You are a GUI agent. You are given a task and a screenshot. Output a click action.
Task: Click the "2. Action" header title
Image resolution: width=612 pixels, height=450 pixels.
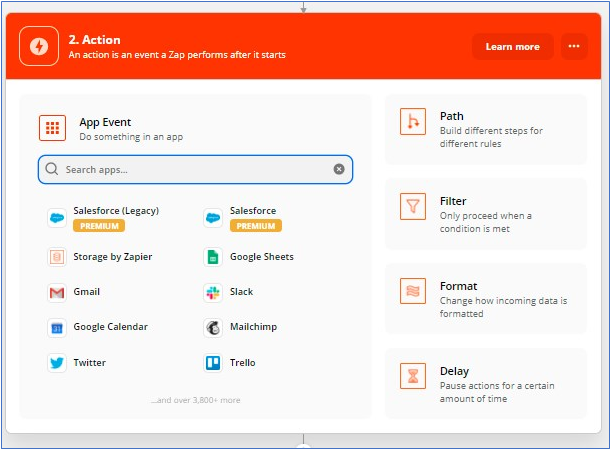coord(95,40)
